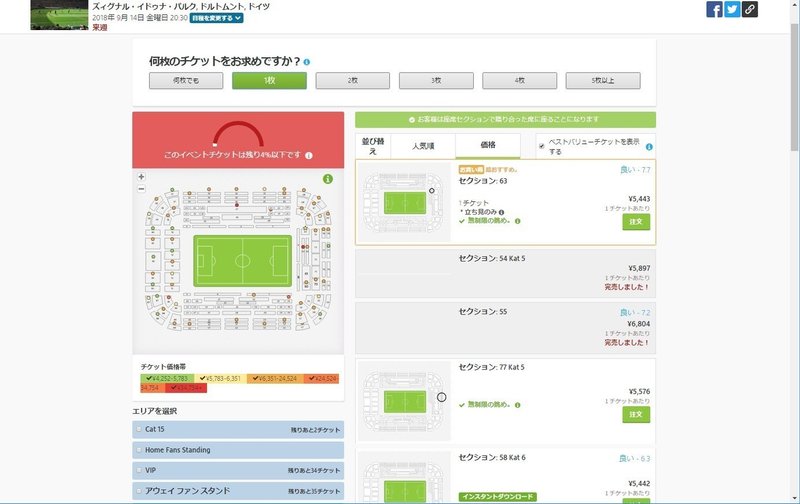The width and height of the screenshot is (800, 504).
Task: Open info icon next to best value checkbox
Action: [x=649, y=147]
